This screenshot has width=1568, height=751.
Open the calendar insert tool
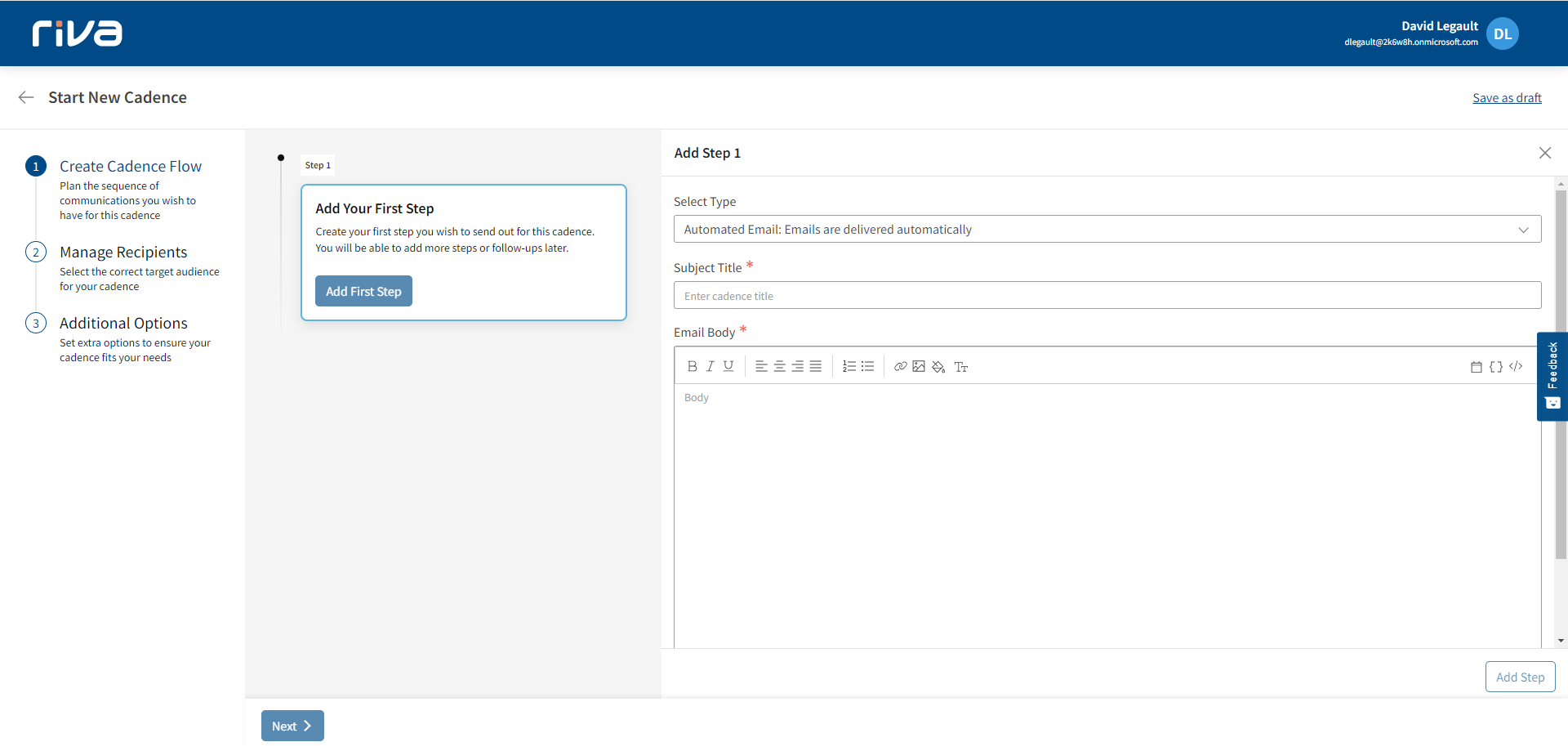pyautogui.click(x=1477, y=367)
